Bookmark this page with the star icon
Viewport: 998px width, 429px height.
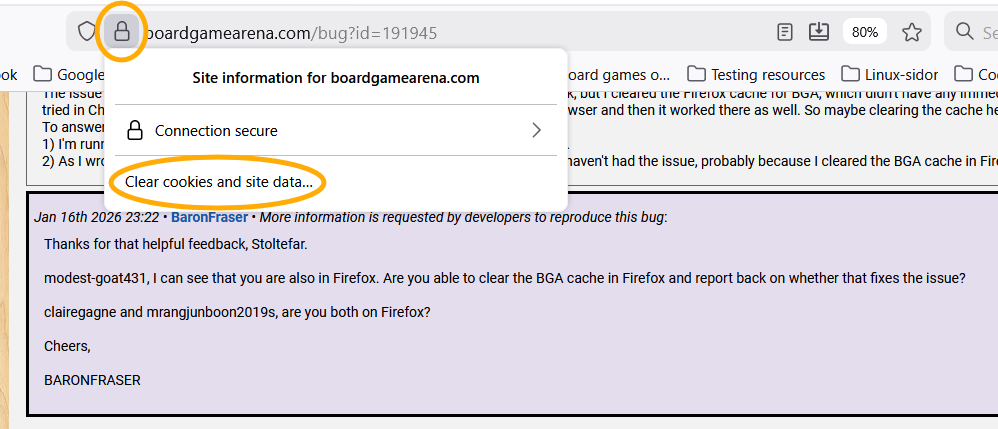point(911,32)
